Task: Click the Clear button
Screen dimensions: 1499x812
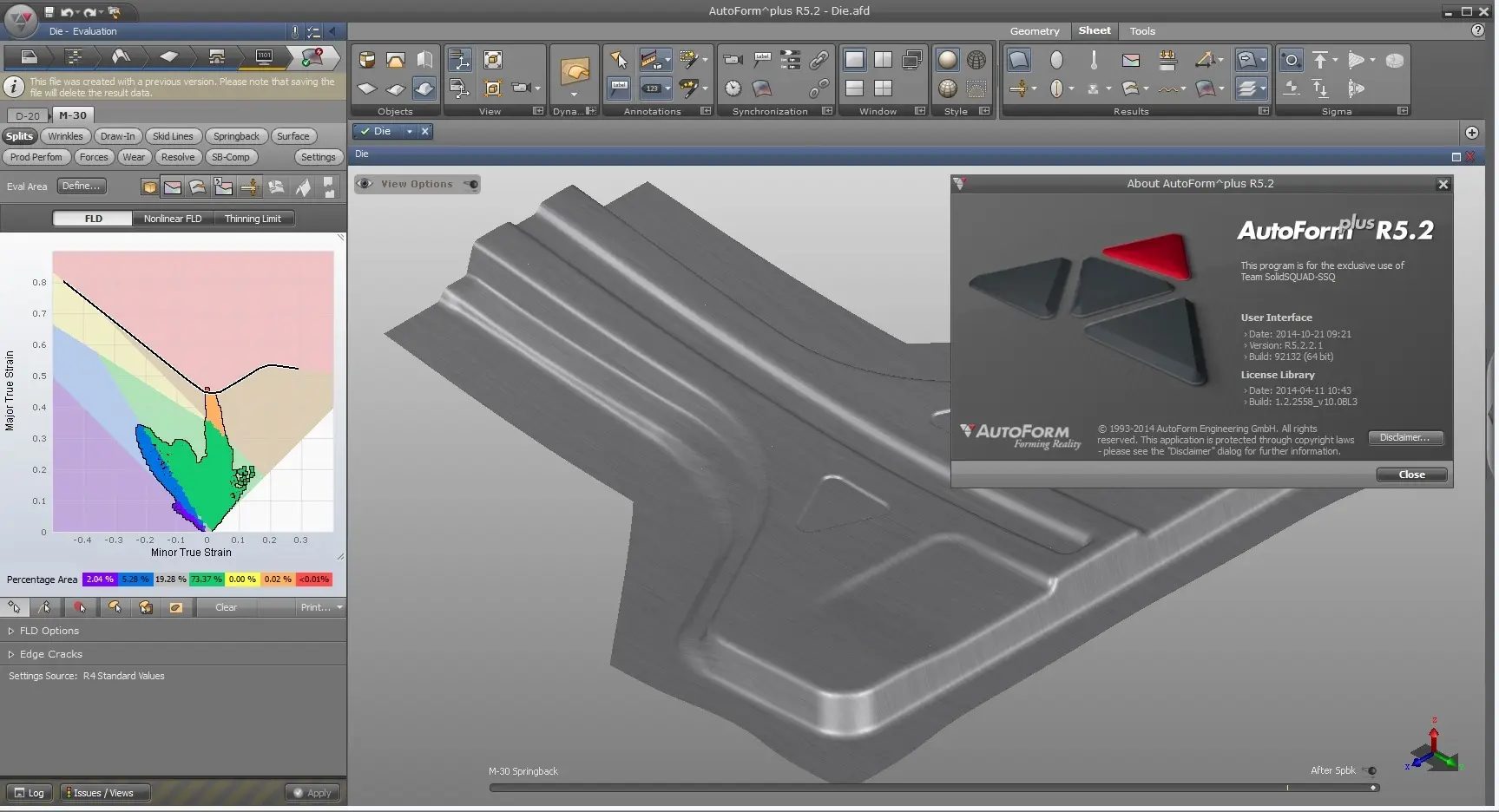Action: 227,607
